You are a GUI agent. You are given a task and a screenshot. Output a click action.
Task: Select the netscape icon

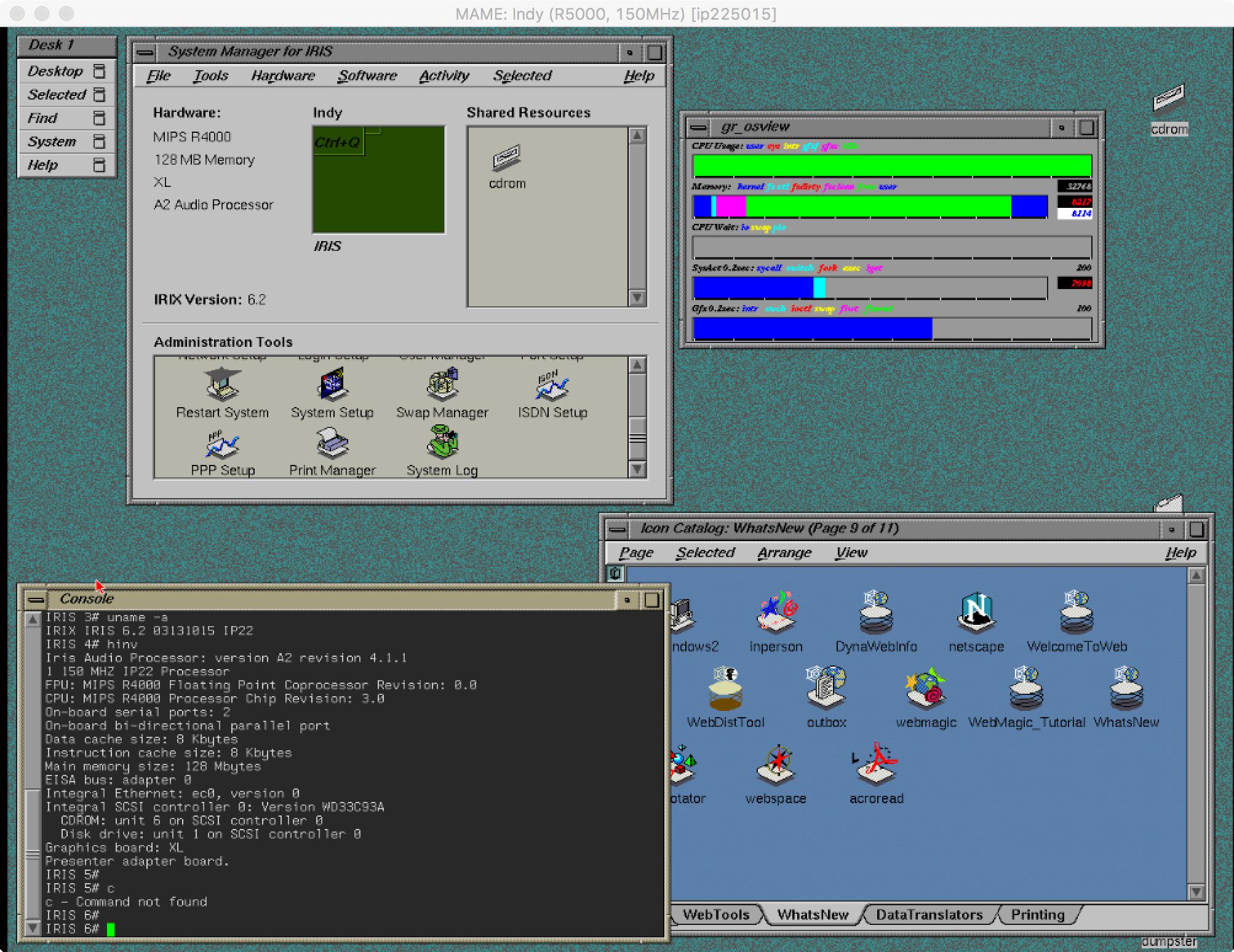(976, 613)
